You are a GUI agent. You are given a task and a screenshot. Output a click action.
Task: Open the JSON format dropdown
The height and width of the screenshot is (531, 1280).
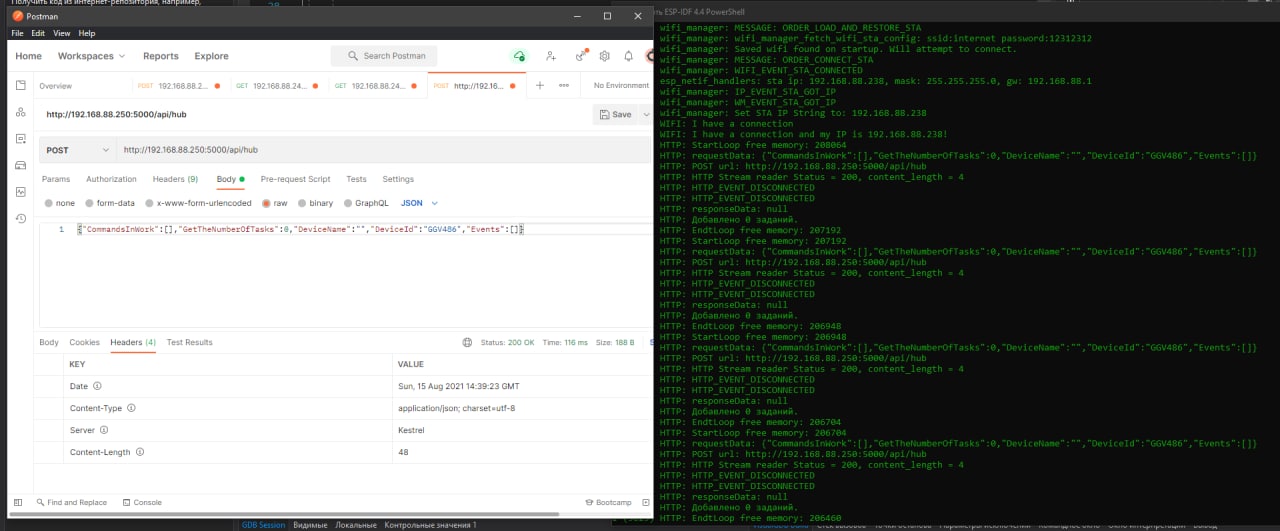(419, 203)
